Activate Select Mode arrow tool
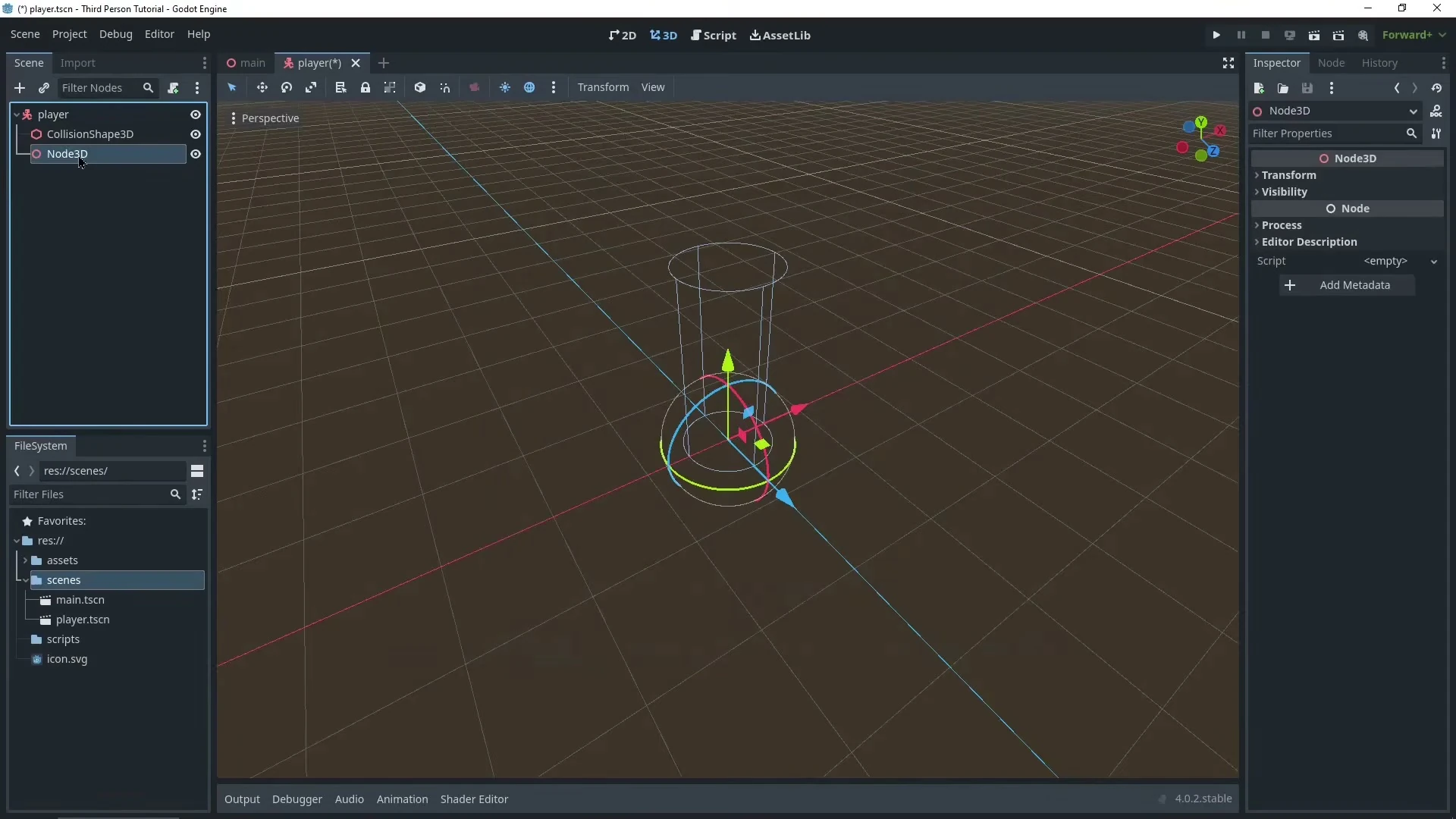This screenshot has width=1456, height=819. (232, 87)
